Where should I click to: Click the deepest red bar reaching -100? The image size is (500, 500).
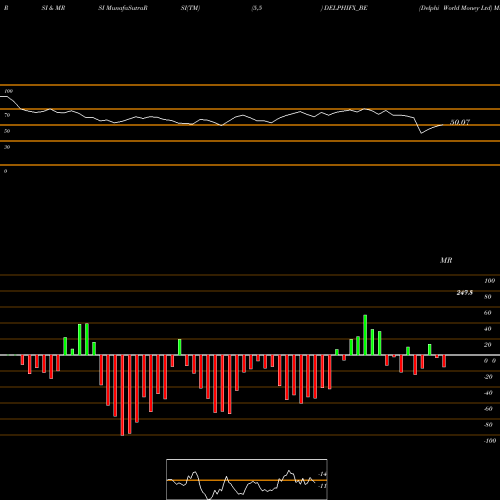[122, 395]
